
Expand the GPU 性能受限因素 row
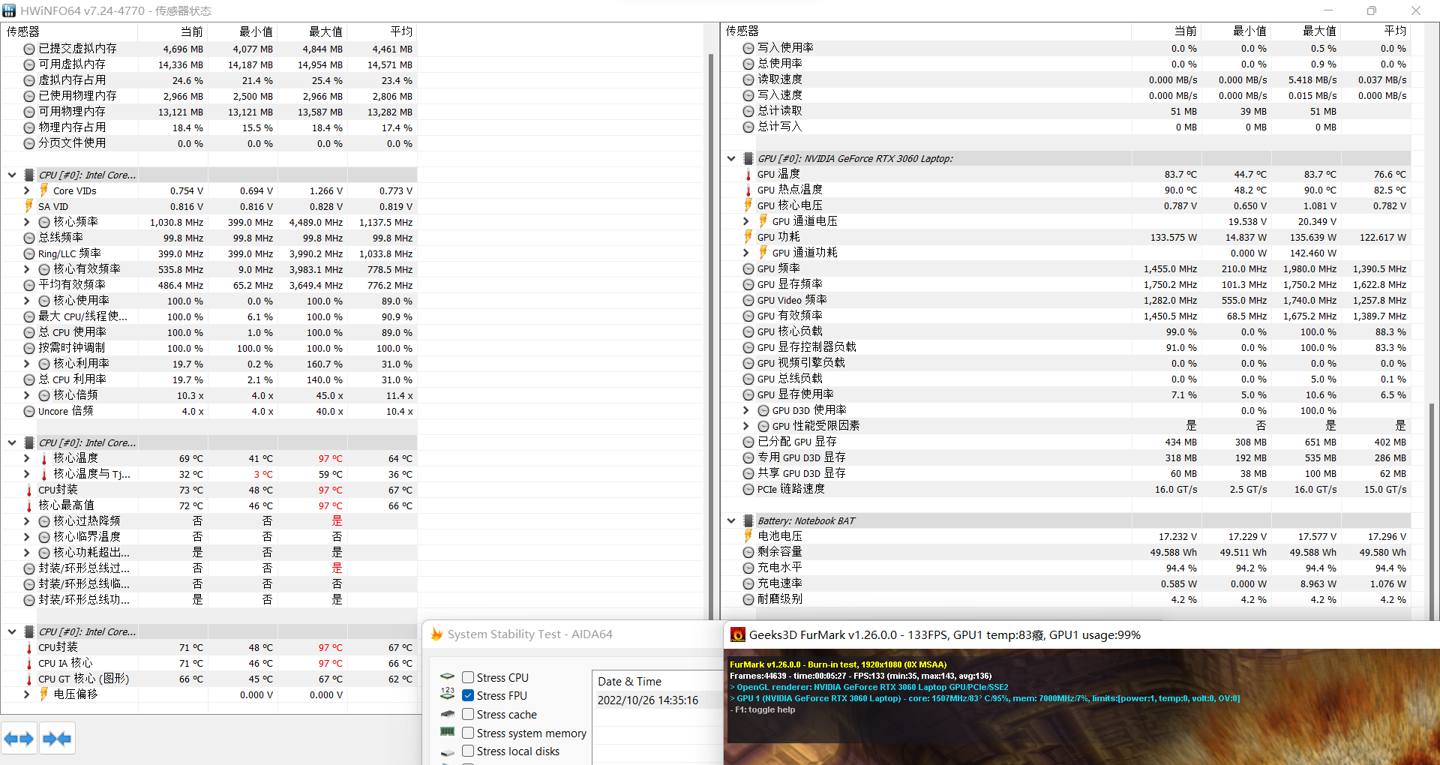[x=746, y=426]
